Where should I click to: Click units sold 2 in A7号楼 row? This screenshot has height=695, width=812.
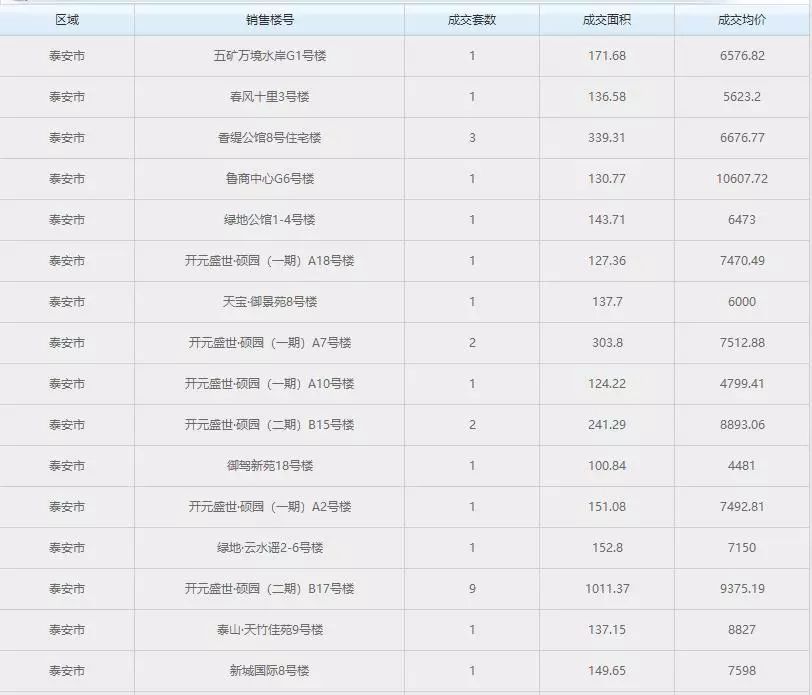[x=472, y=343]
